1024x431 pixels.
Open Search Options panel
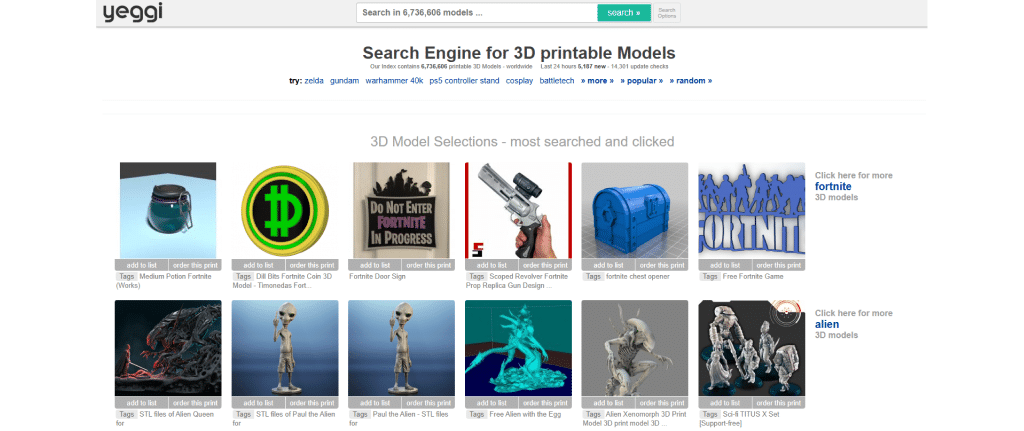667,12
